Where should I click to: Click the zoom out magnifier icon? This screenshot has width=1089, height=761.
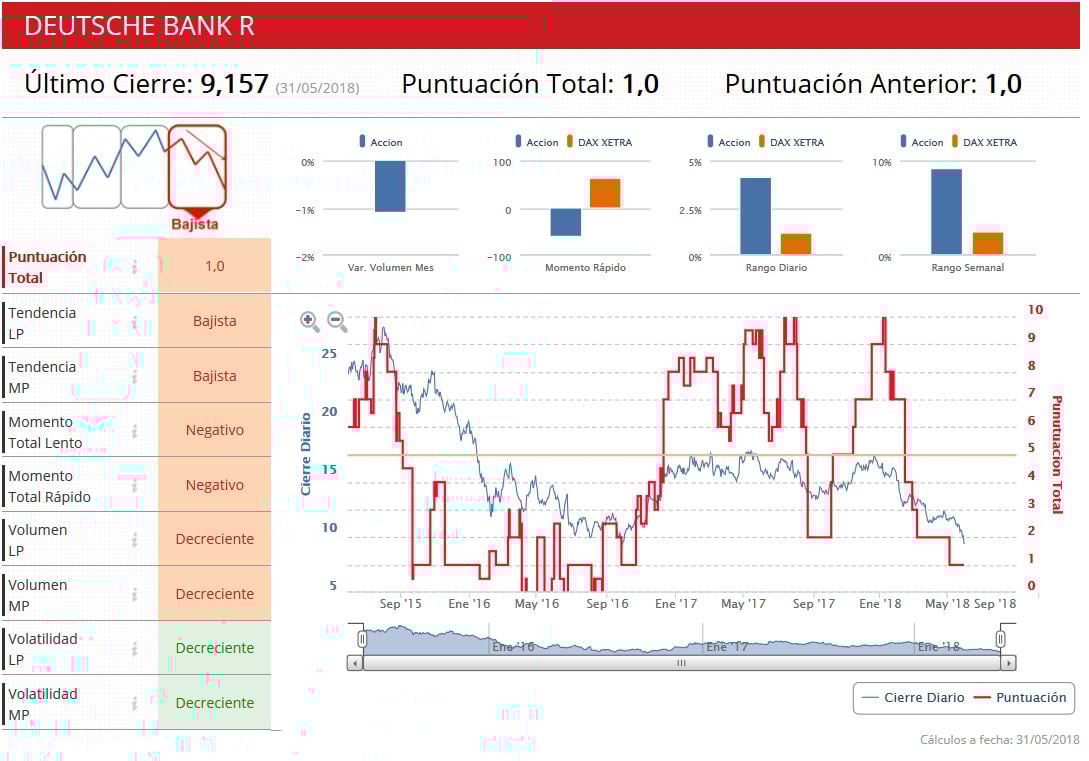pyautogui.click(x=337, y=321)
